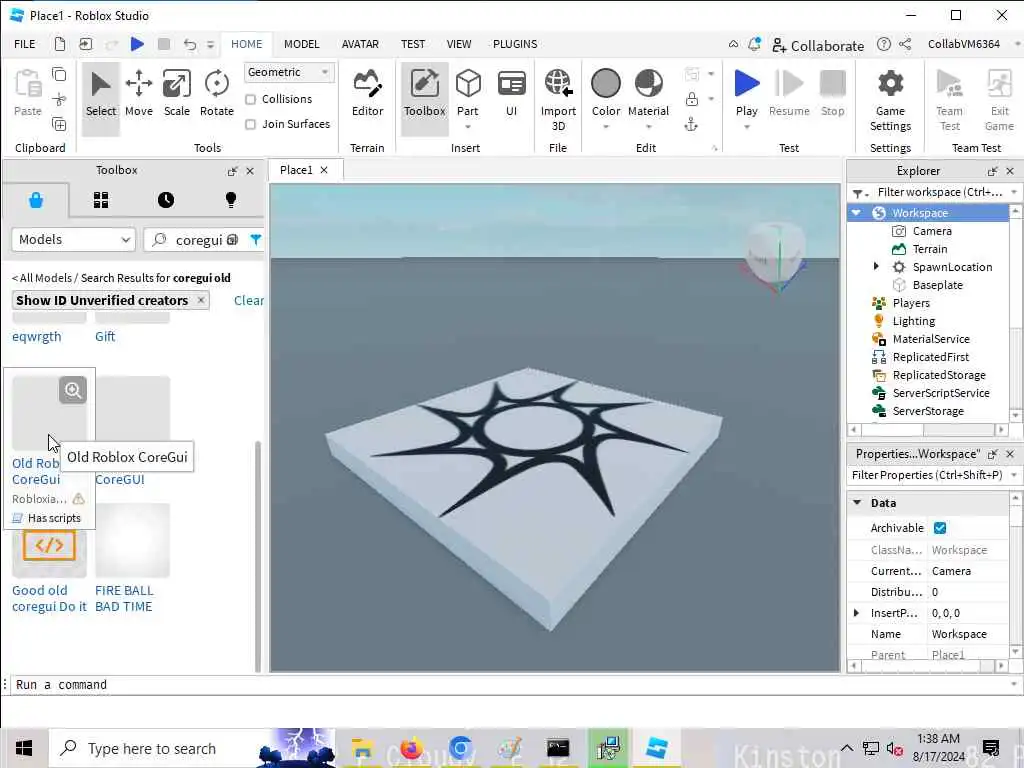Expand the InsertPoint property row

click(x=857, y=613)
